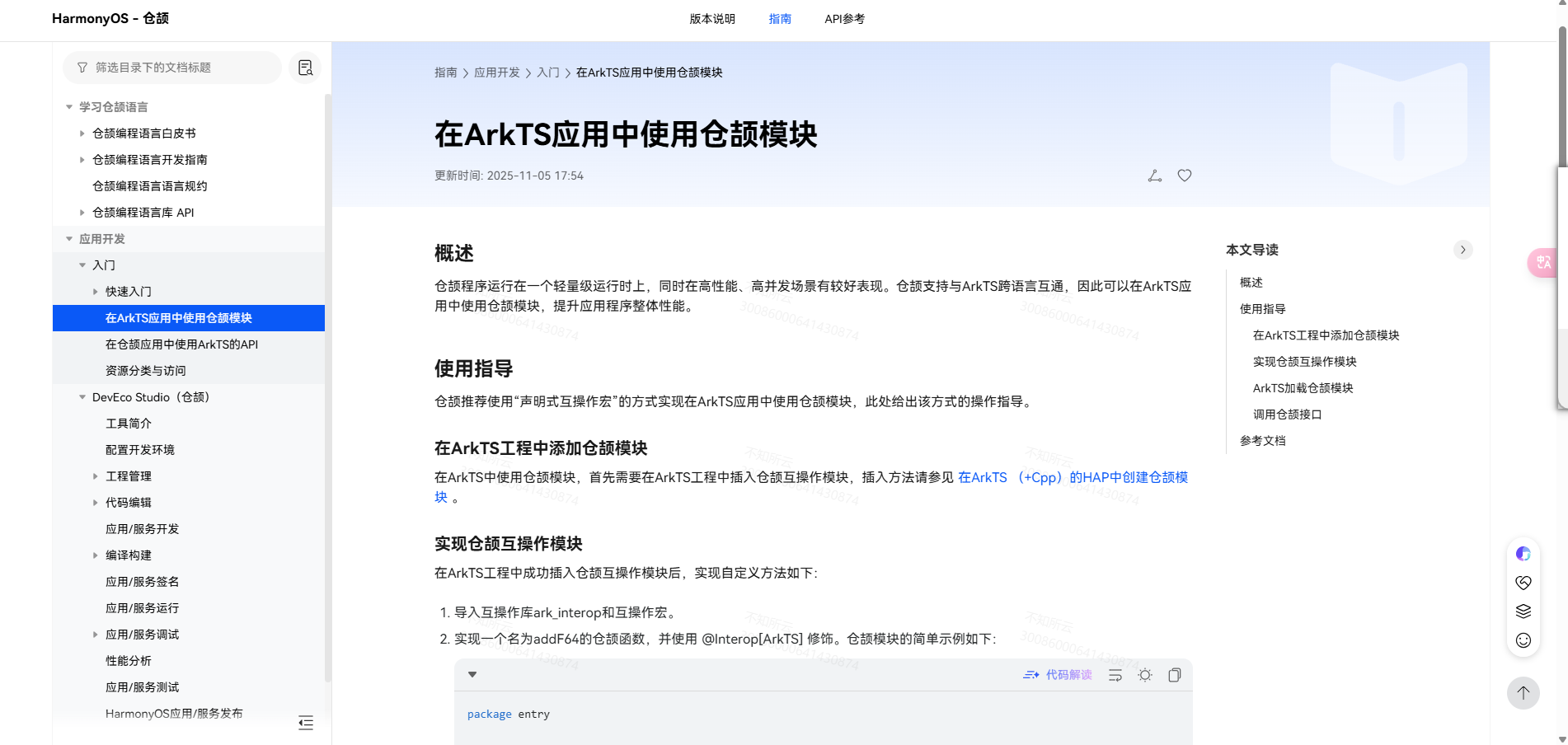Click the heart-link icon in the floating sidebar
This screenshot has height=745, width=1568.
(x=1523, y=583)
